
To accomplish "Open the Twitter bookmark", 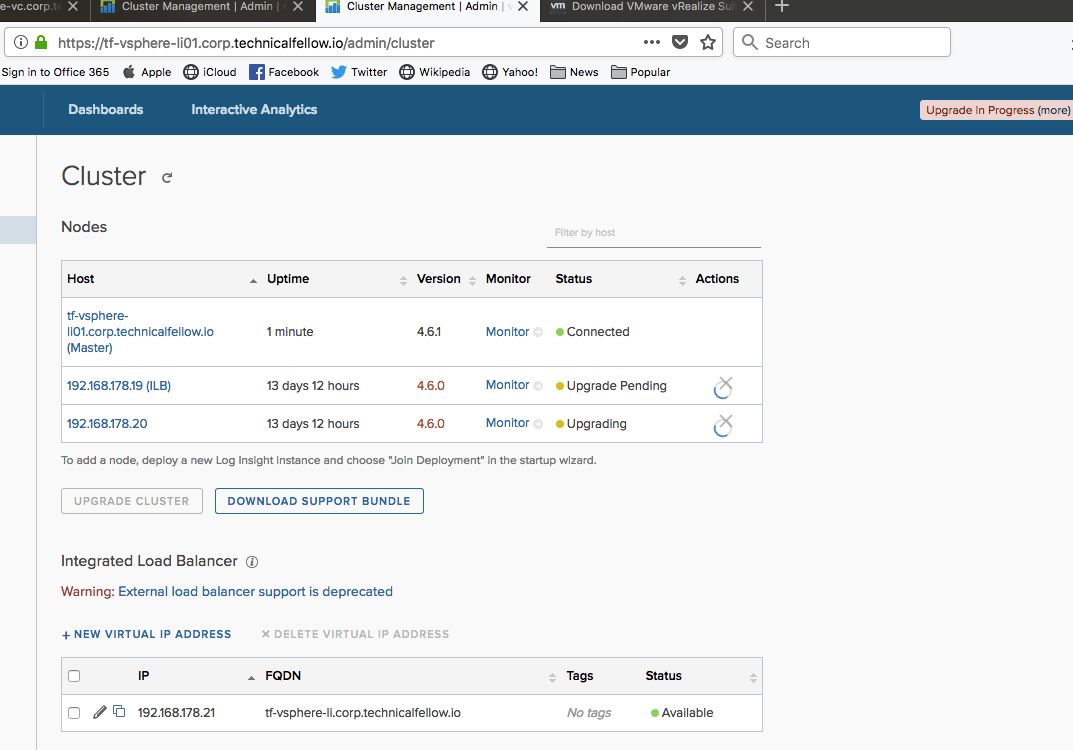I will pyautogui.click(x=359, y=72).
